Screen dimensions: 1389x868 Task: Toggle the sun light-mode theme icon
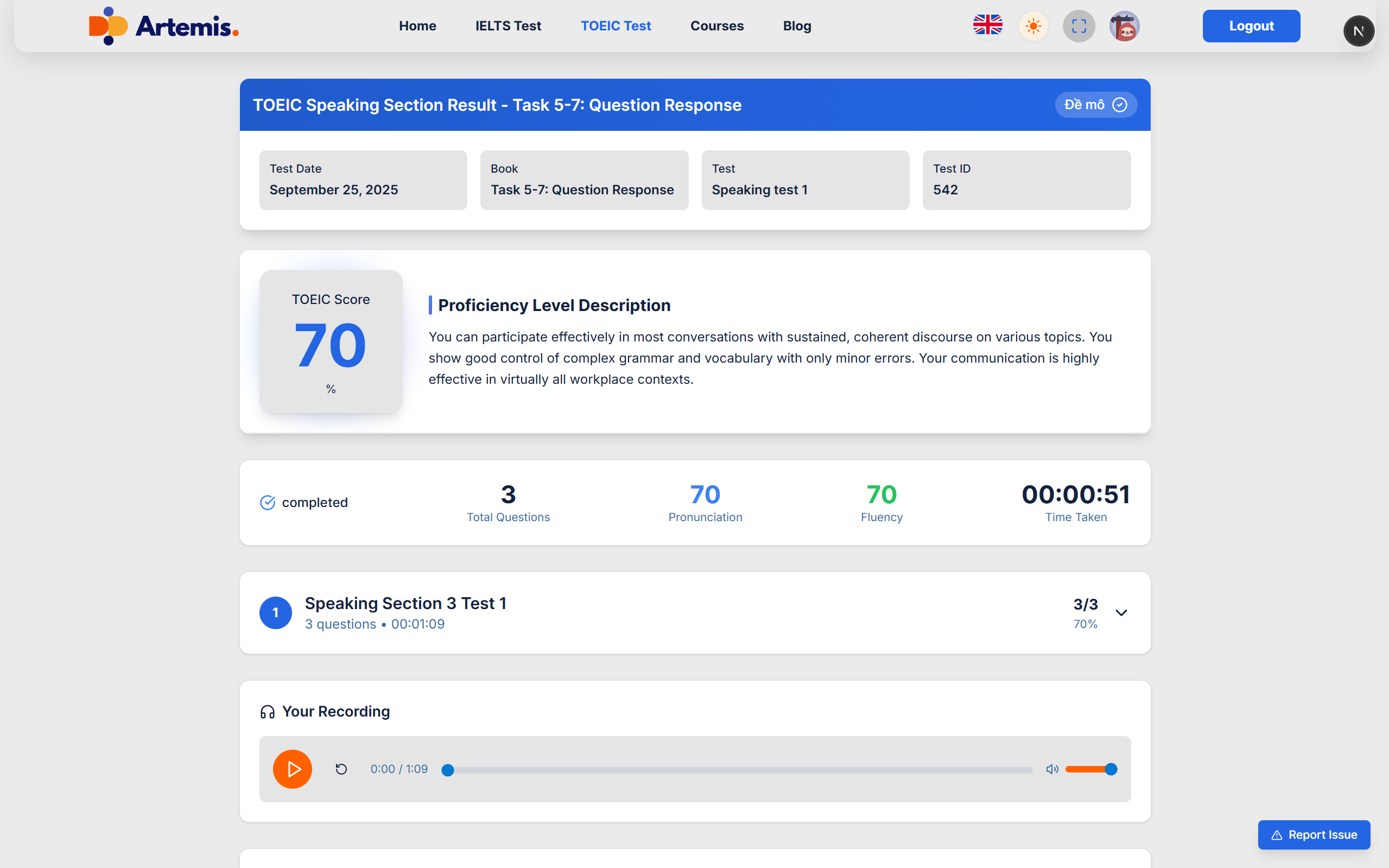pyautogui.click(x=1033, y=26)
